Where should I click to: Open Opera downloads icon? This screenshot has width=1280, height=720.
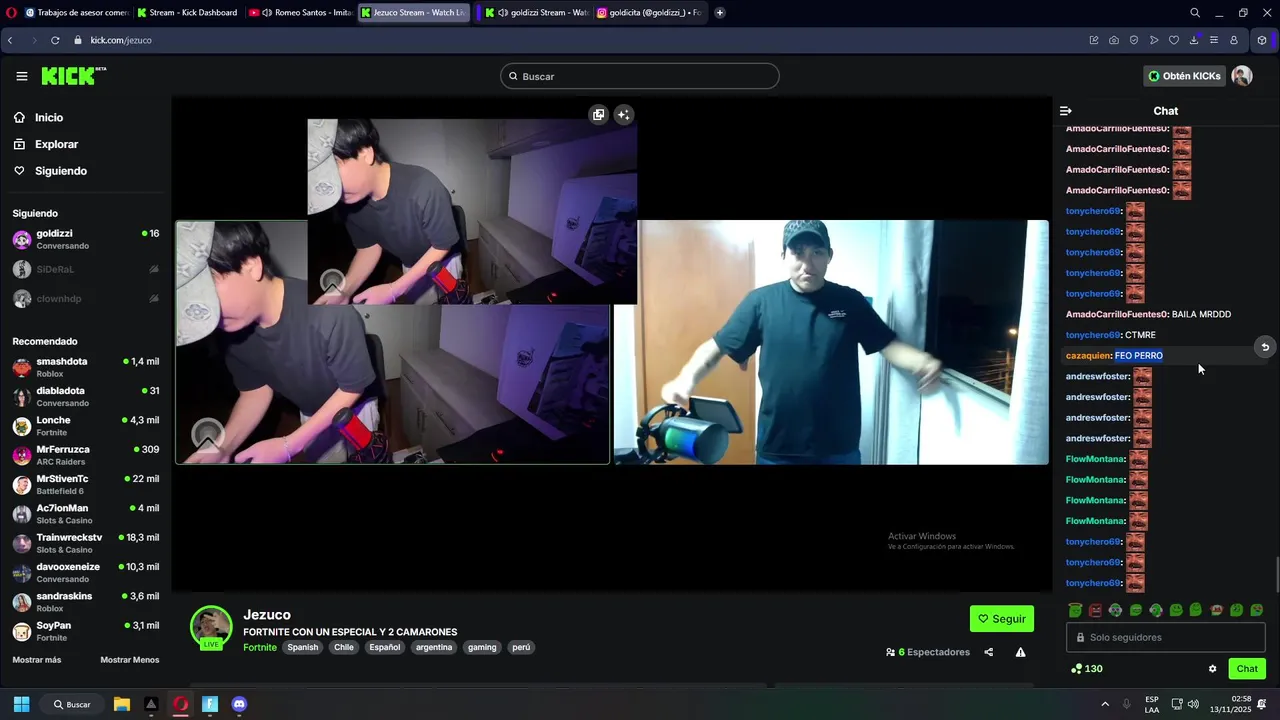point(1194,40)
